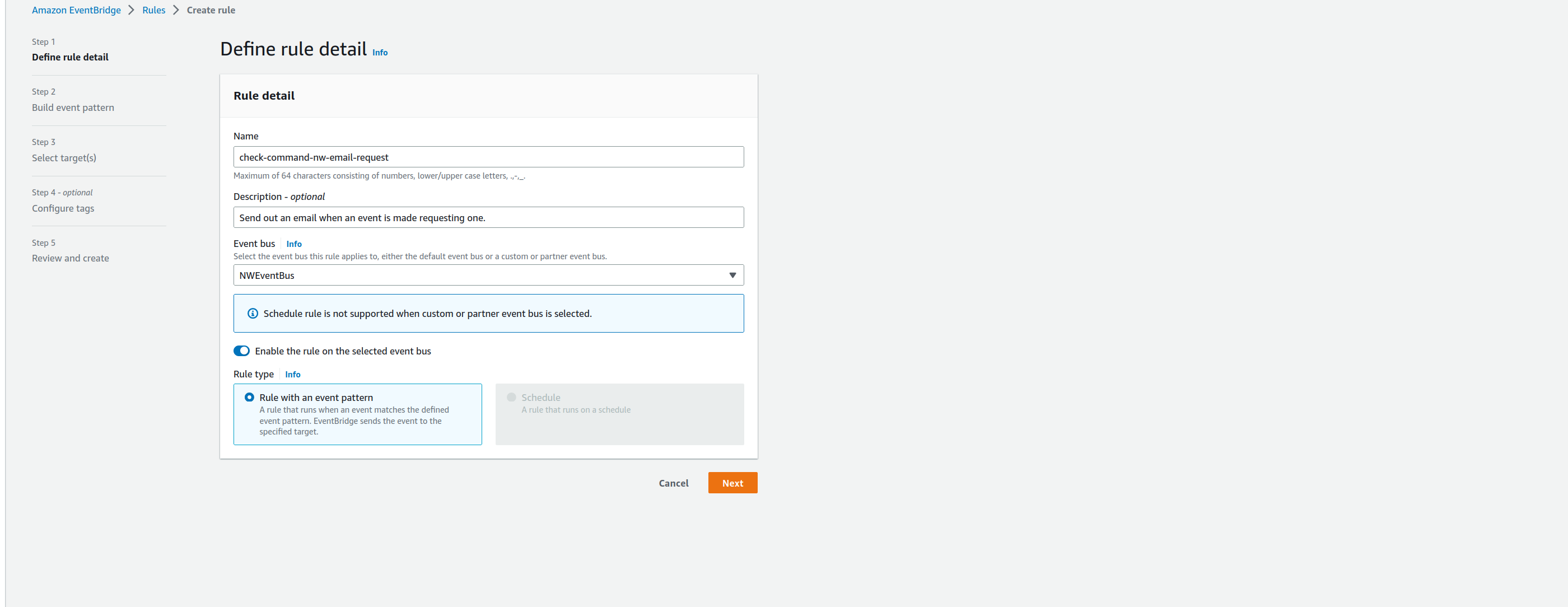
Task: Click the dropdown arrow of Event bus select
Action: 732,275
